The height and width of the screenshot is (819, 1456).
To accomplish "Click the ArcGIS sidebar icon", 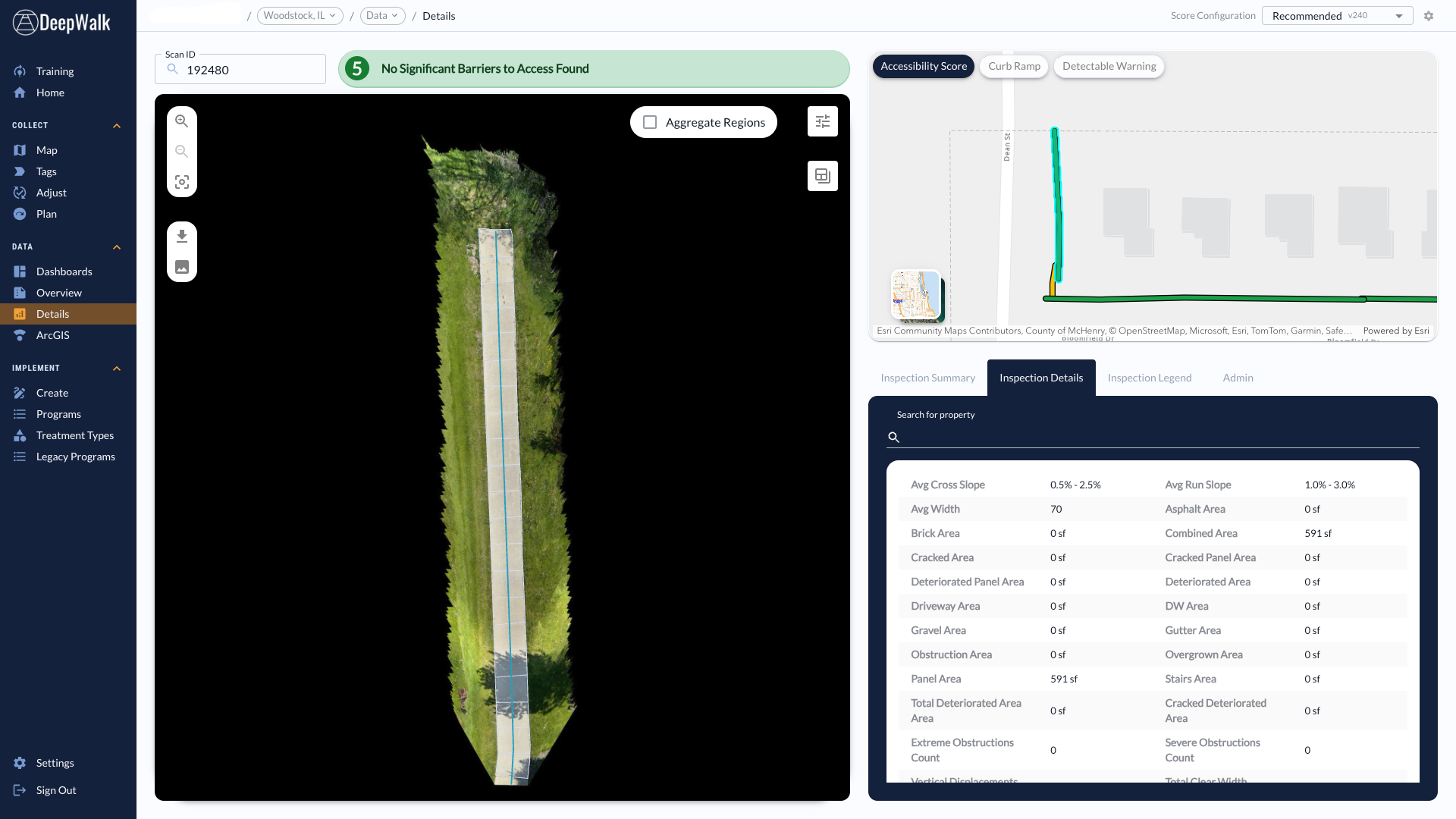I will tap(20, 335).
